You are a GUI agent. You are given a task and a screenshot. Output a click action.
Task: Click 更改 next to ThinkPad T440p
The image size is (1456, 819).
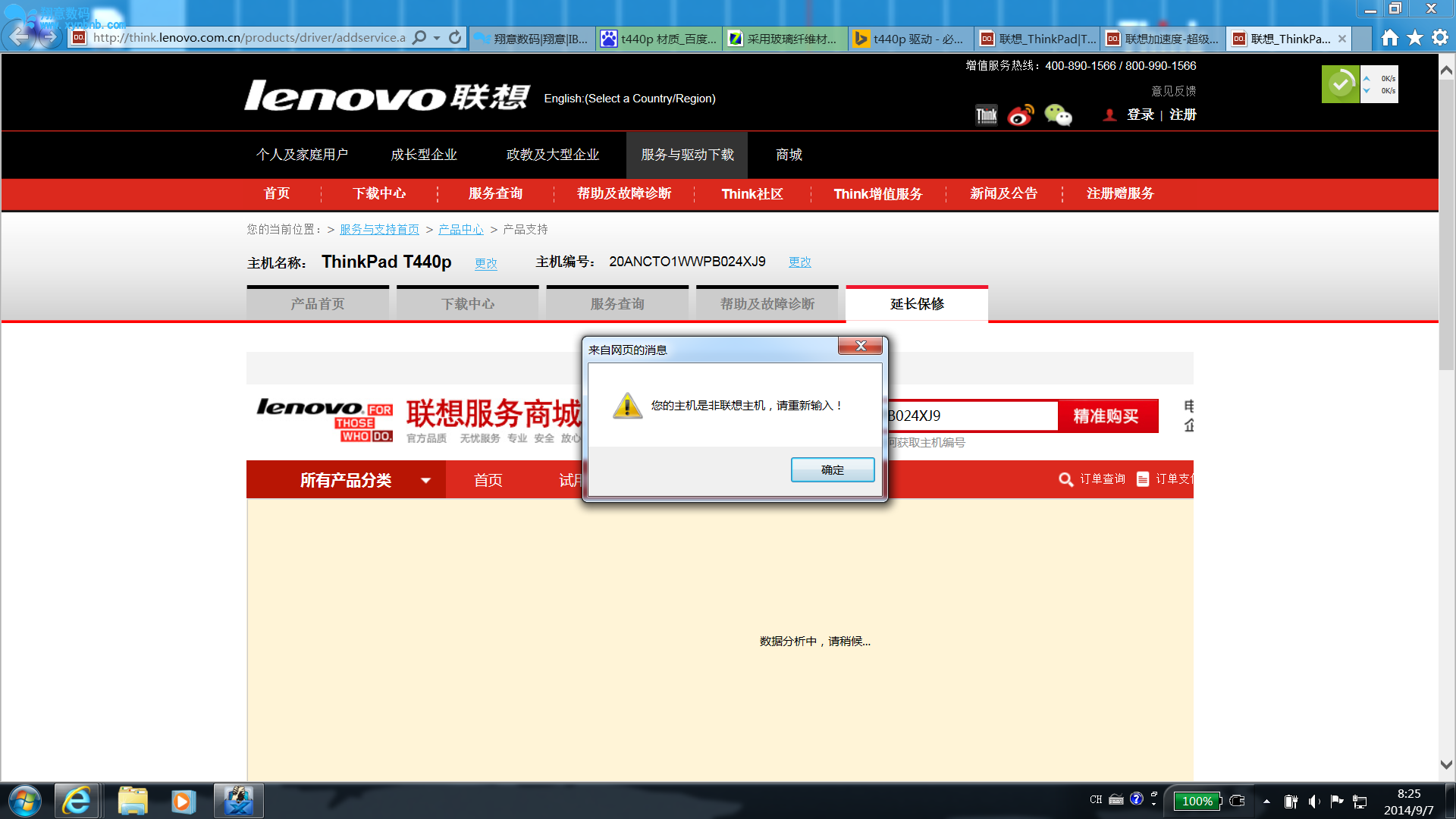[x=486, y=263]
